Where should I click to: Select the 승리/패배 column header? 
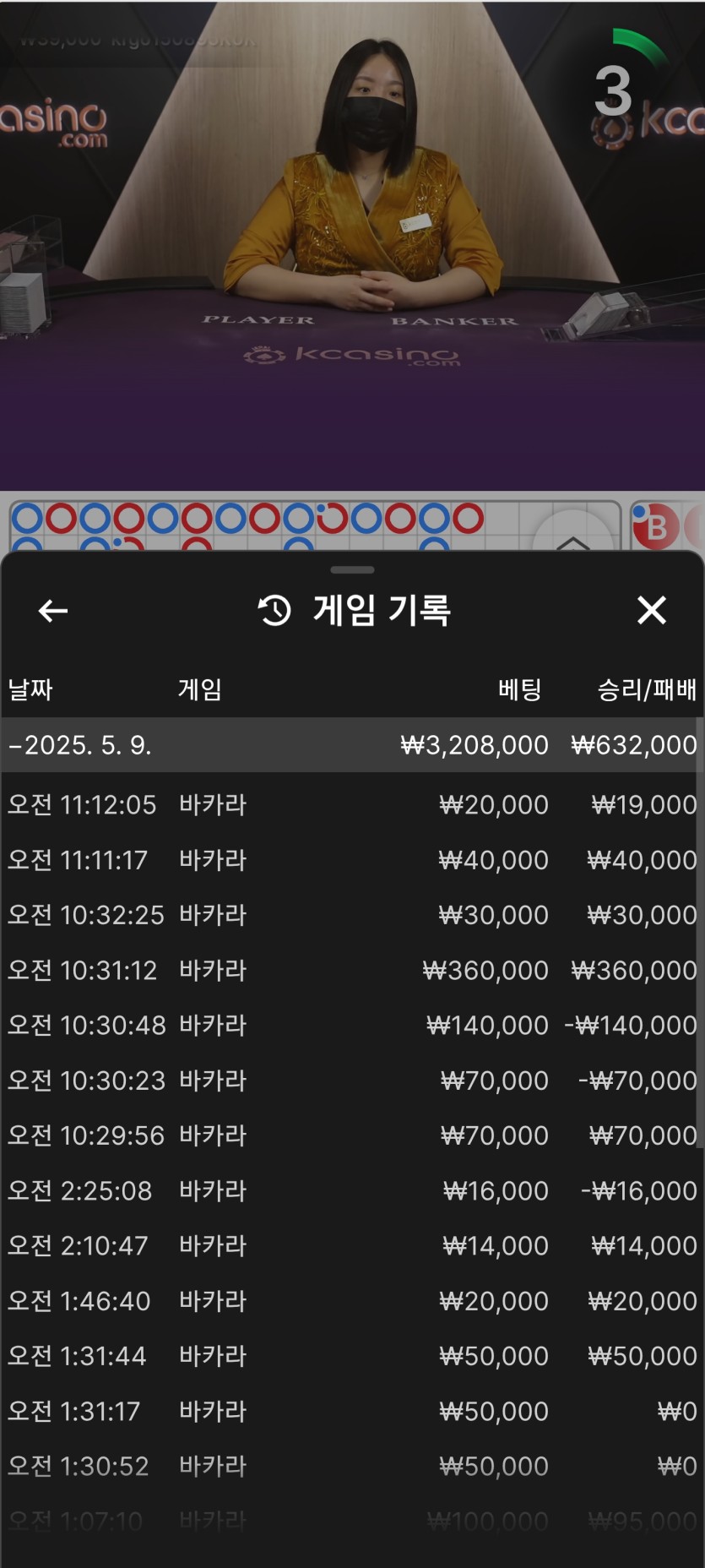point(647,689)
